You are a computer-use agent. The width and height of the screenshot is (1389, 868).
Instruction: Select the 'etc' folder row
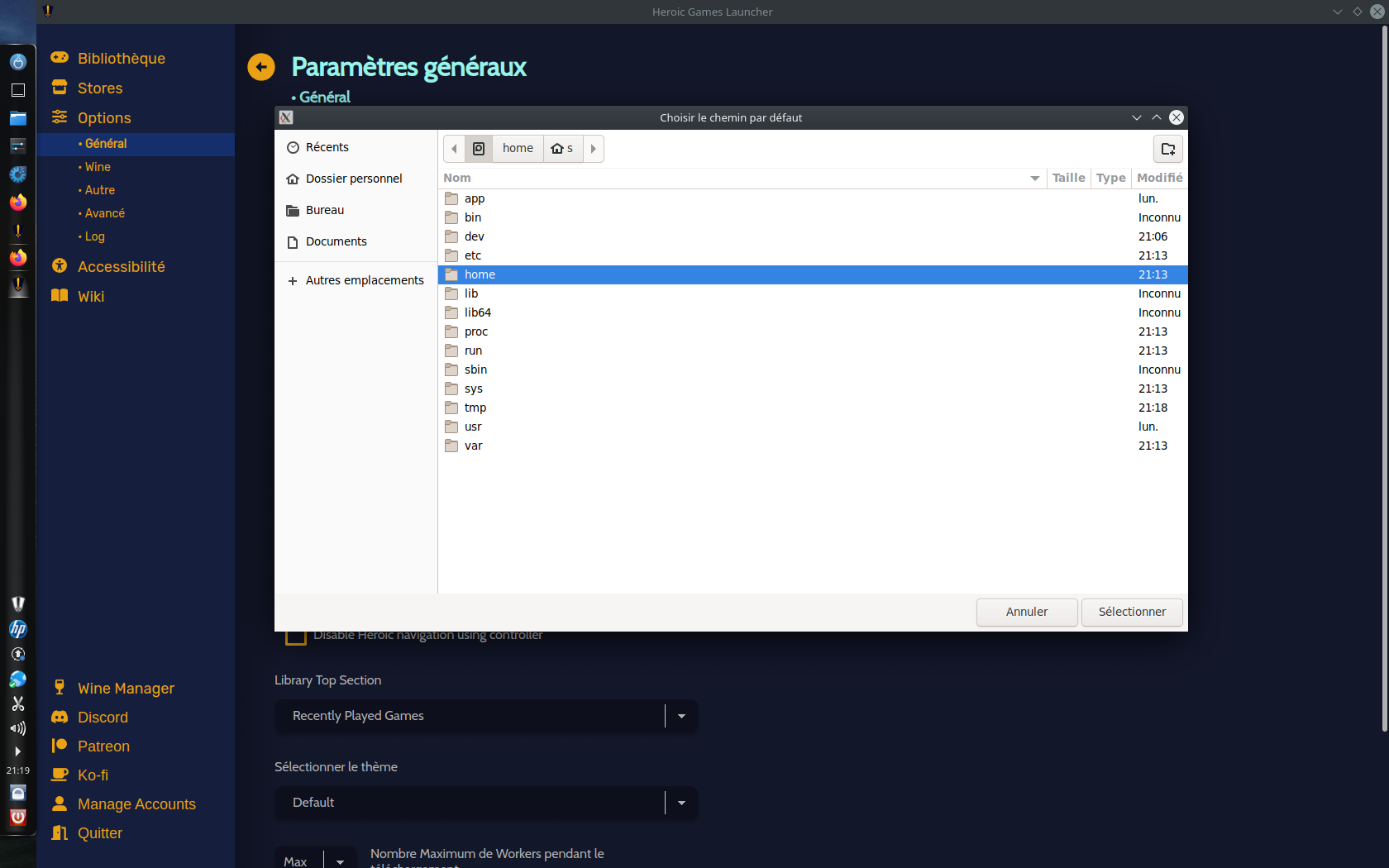(x=813, y=255)
